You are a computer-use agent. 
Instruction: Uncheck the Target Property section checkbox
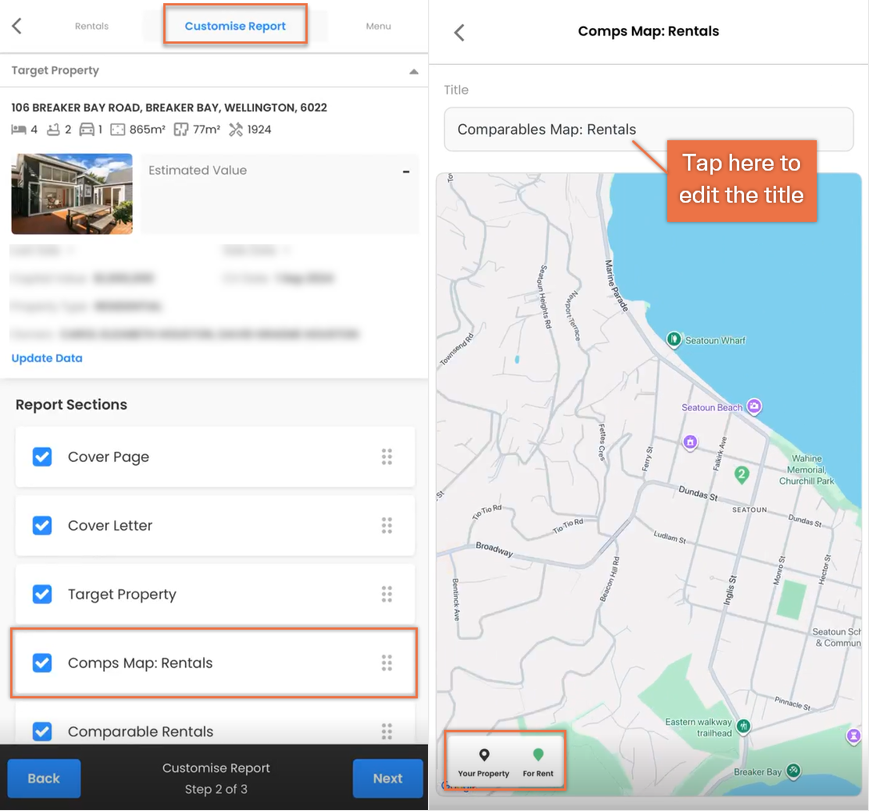(42, 594)
